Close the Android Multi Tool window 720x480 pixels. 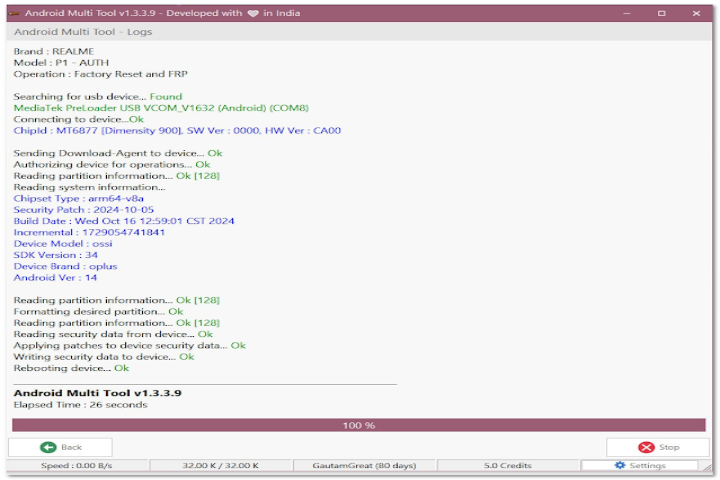[697, 14]
